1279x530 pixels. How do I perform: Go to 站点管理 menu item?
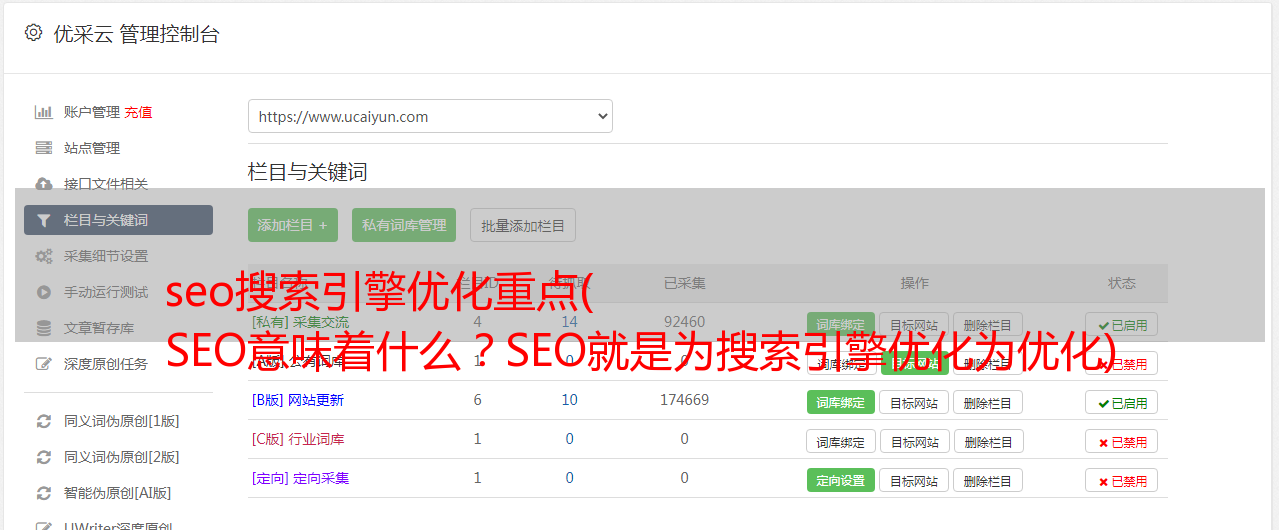click(x=92, y=148)
